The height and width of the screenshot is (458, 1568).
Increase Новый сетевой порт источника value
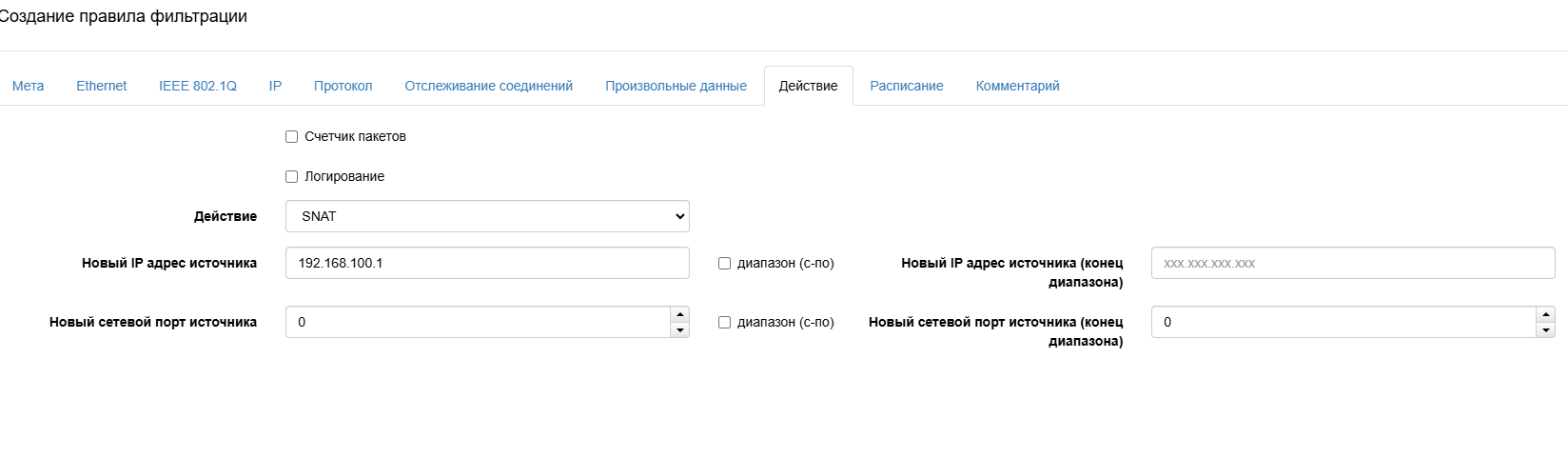[x=679, y=315]
